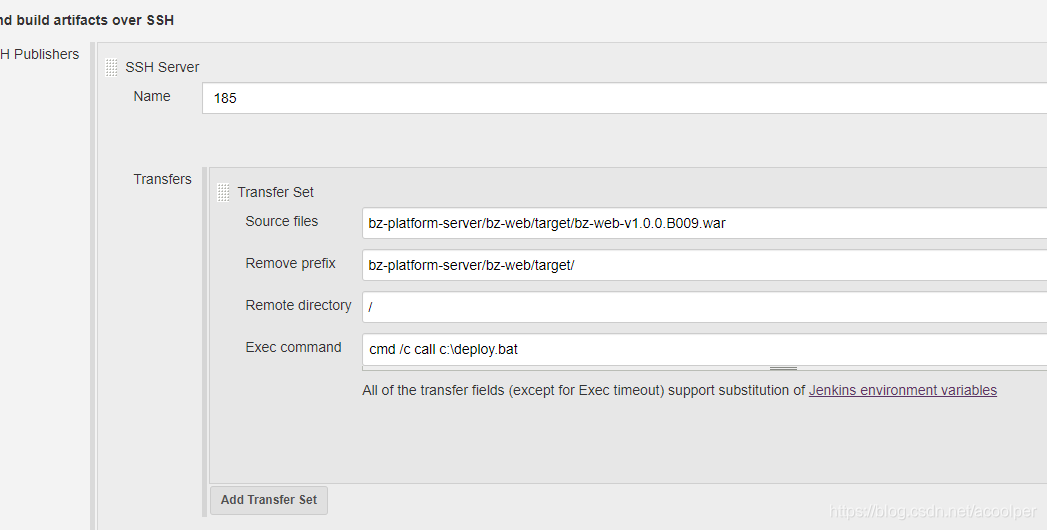This screenshot has width=1047, height=530.
Task: Click the Transfers section label
Action: [162, 180]
